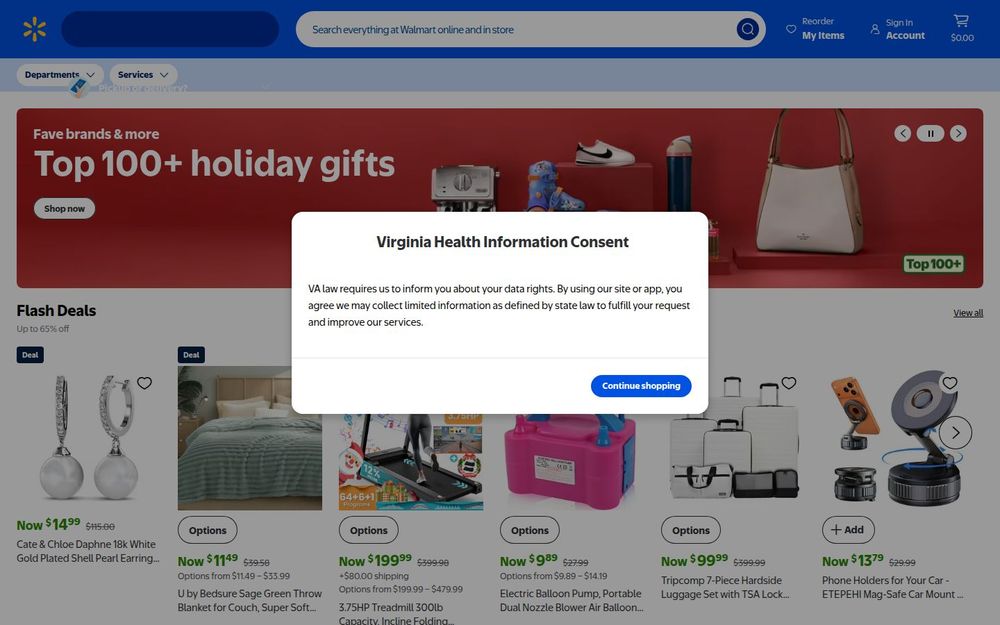Viewport: 1000px width, 625px height.
Task: Click Continue shopping button
Action: (x=641, y=386)
